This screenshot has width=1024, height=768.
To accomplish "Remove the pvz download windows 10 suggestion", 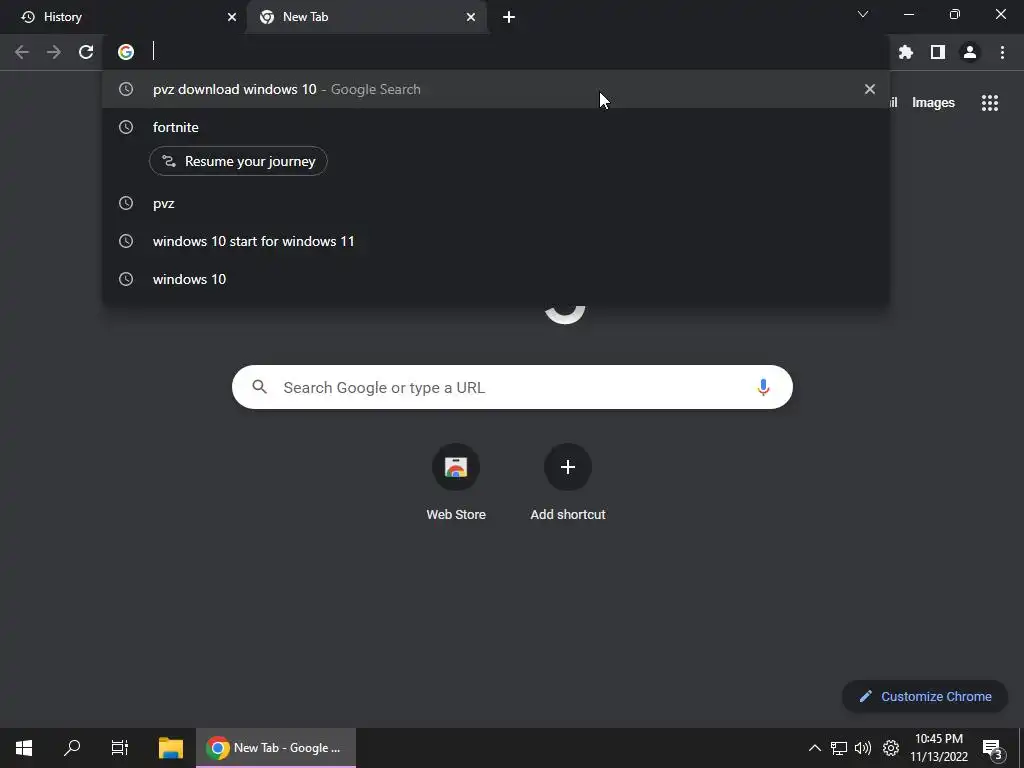I will click(870, 89).
